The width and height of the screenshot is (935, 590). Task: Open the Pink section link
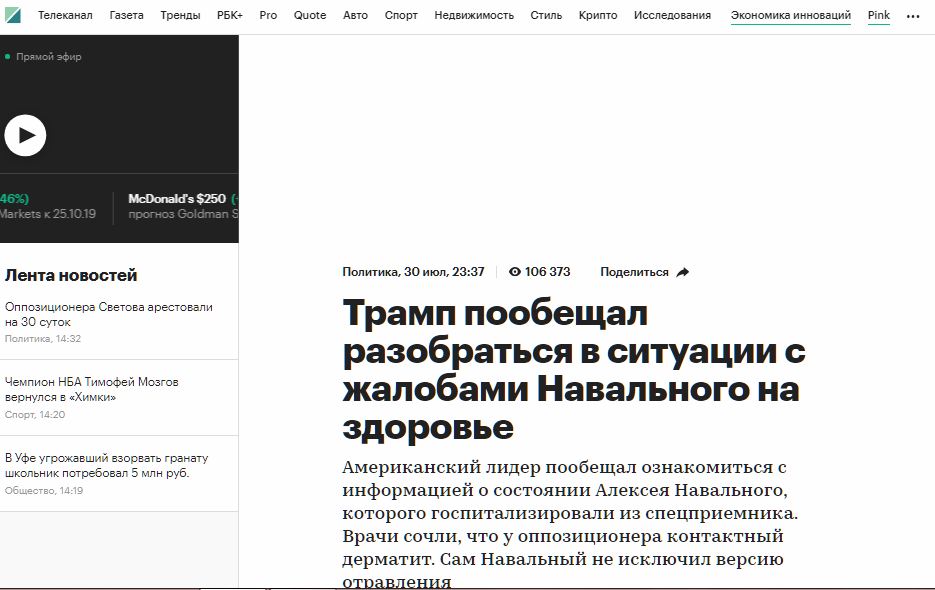pyautogui.click(x=878, y=16)
